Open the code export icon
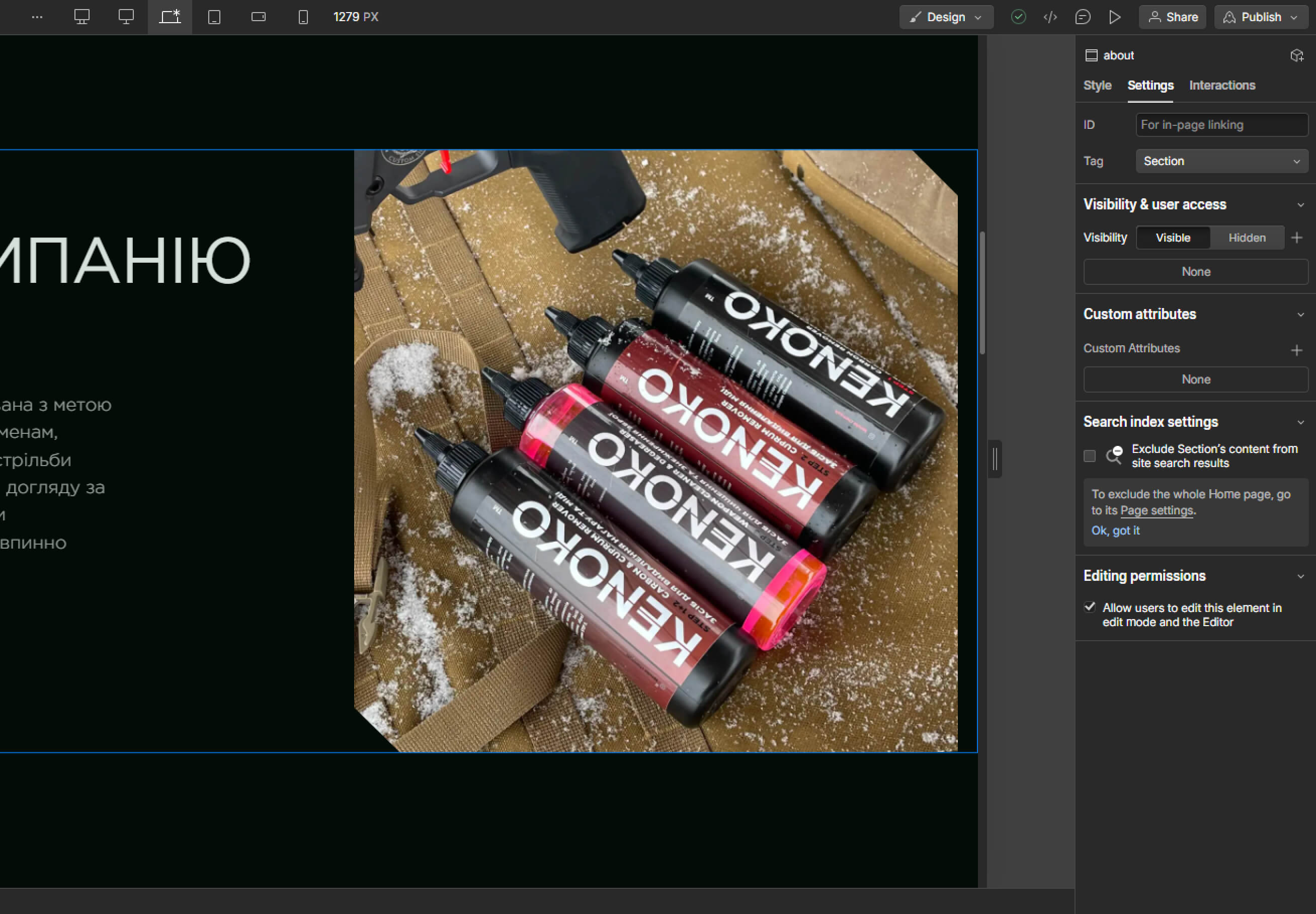The height and width of the screenshot is (914, 1316). (1050, 17)
